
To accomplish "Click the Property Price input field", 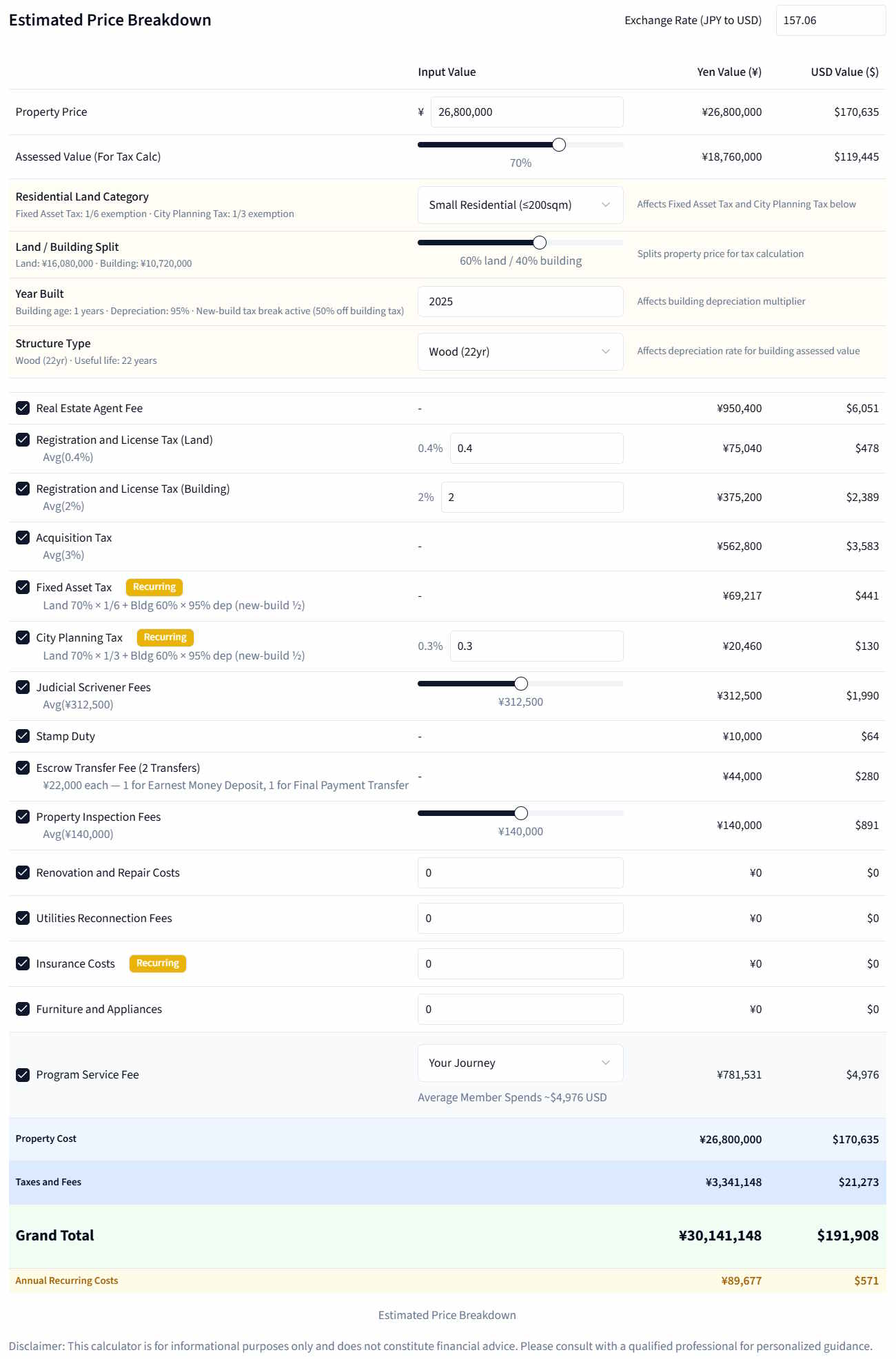I will (x=527, y=112).
